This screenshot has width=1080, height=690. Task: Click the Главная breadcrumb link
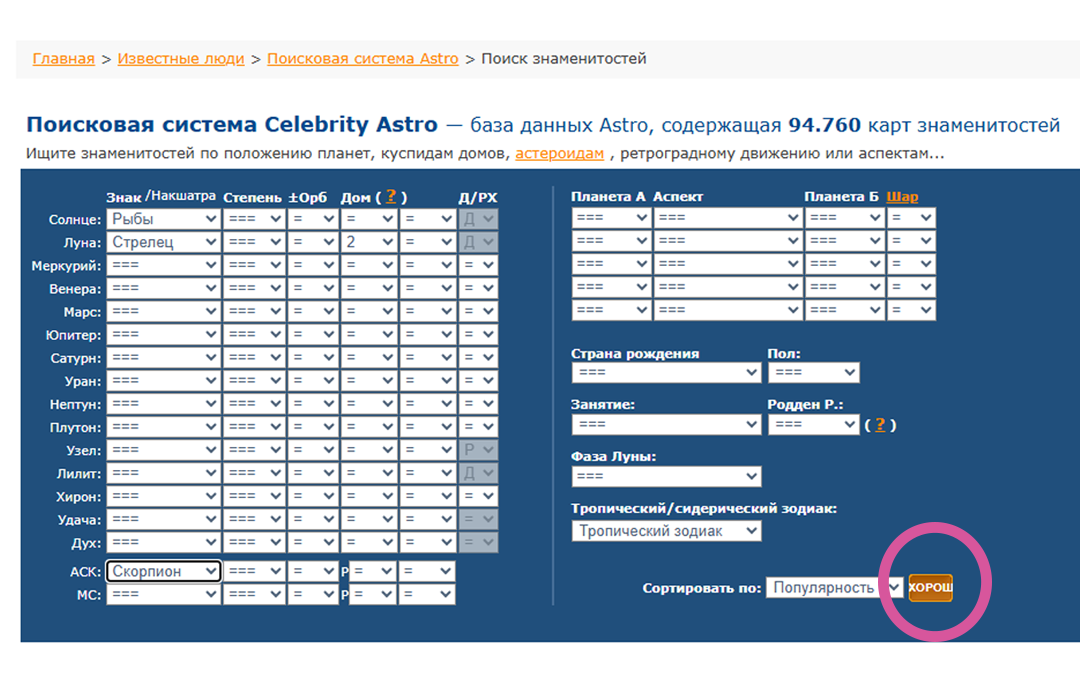pos(63,59)
